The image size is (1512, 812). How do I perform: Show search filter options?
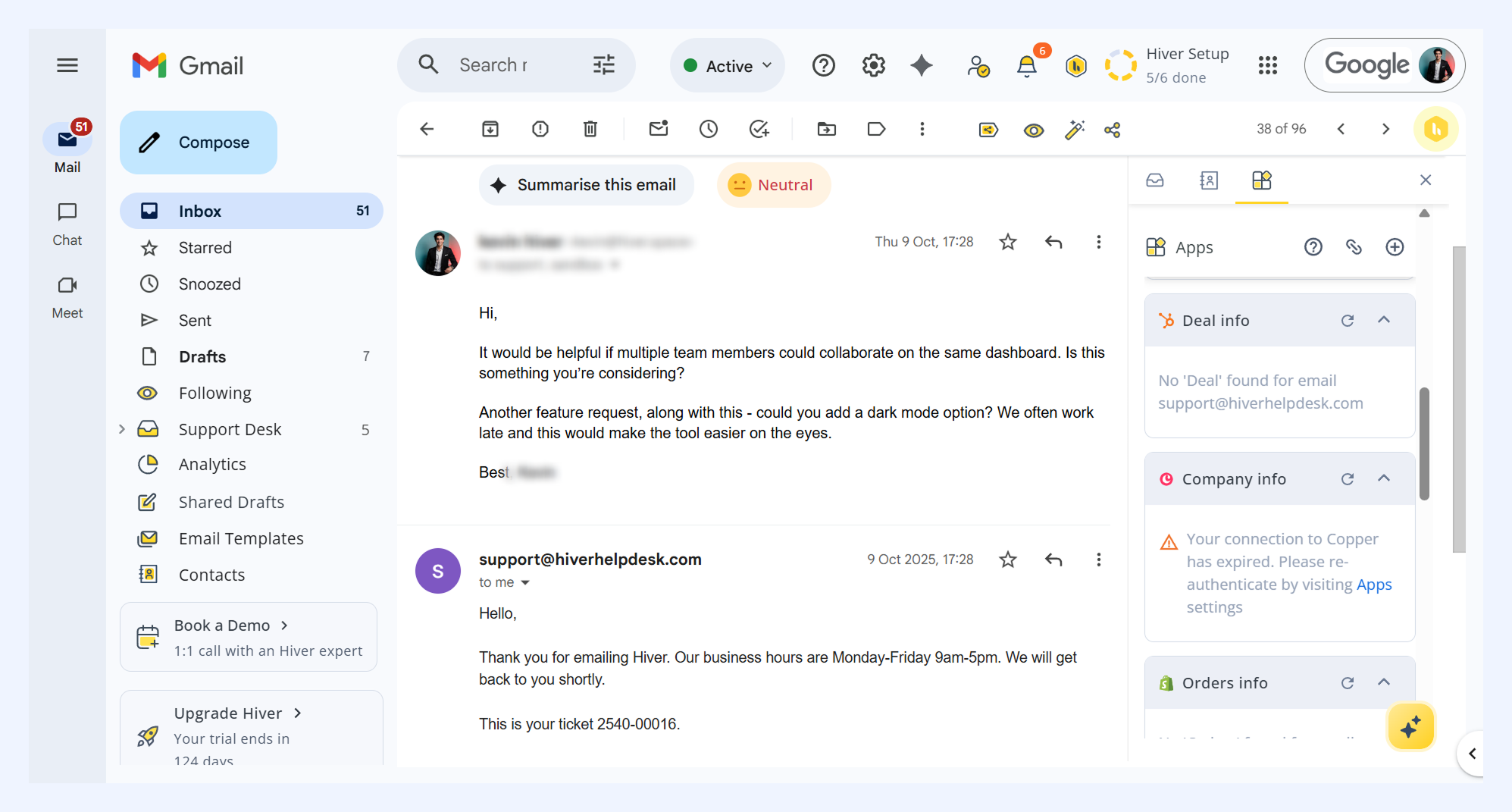pos(604,65)
